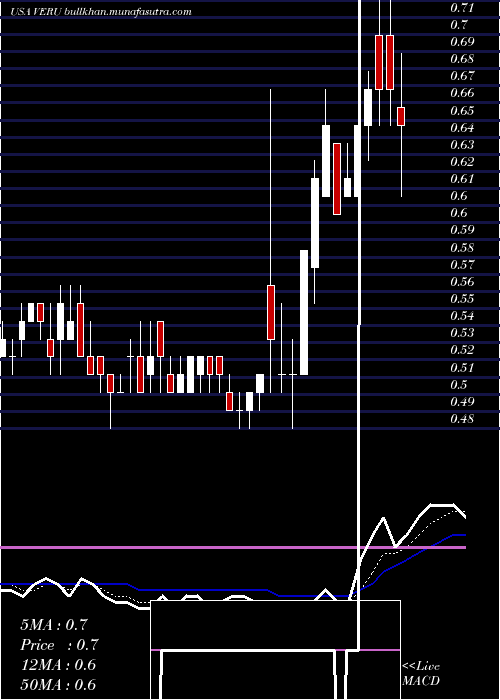Click the 0.56 price axis label
The width and height of the screenshot is (500, 700).
tap(462, 282)
